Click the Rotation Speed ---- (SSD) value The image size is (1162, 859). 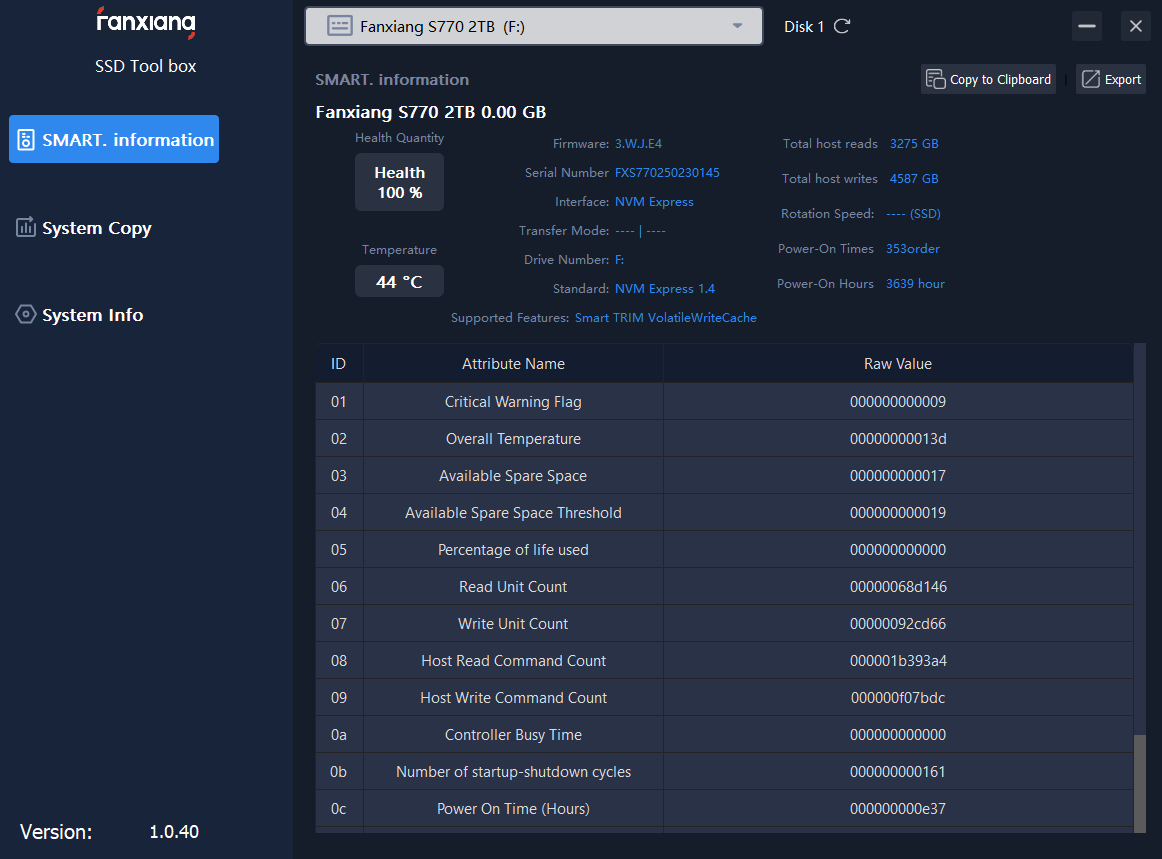click(913, 213)
